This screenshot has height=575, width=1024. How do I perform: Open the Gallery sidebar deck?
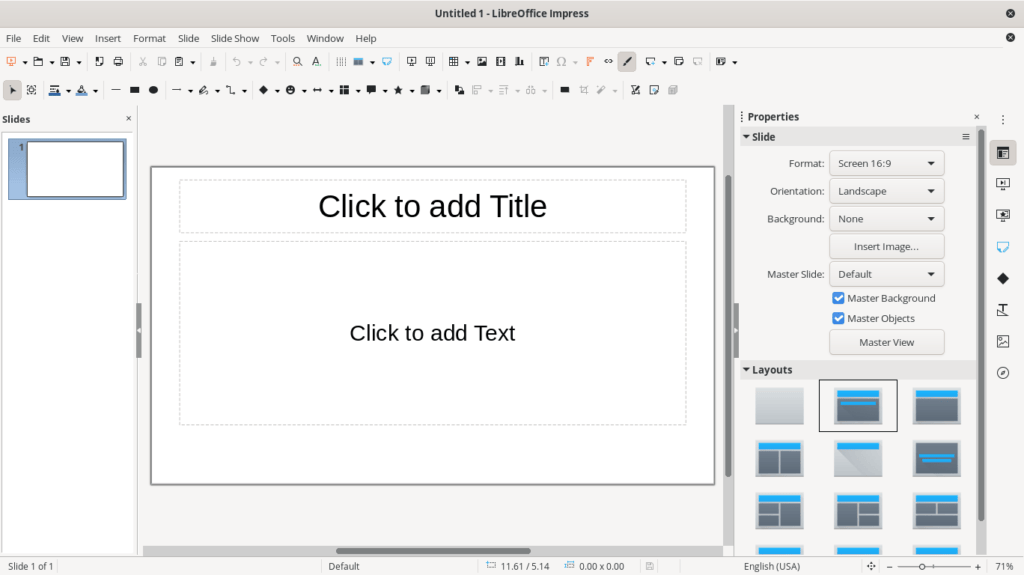pos(1003,341)
